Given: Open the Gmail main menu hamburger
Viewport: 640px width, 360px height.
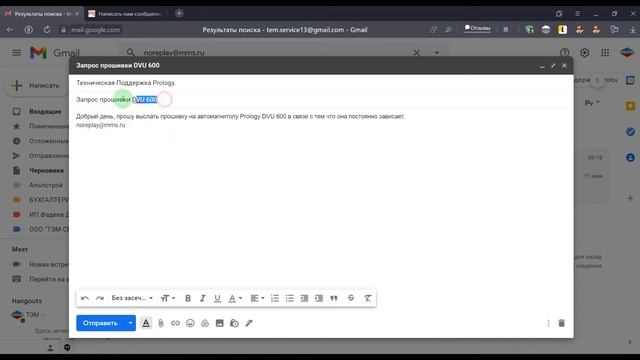Looking at the screenshot, I should (x=16, y=53).
